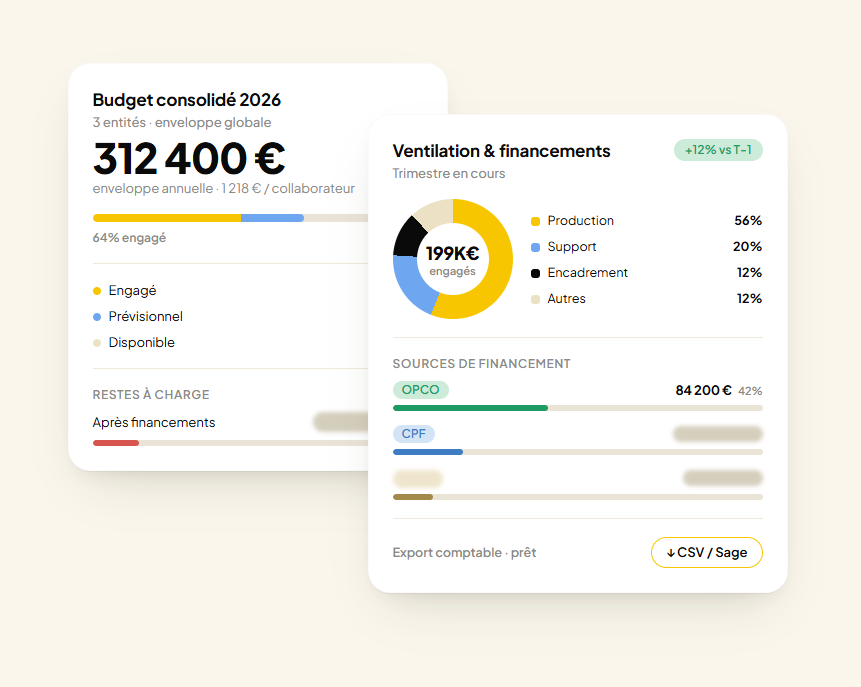Click the Ventilation & financements title
The height and width of the screenshot is (687, 861).
(501, 151)
